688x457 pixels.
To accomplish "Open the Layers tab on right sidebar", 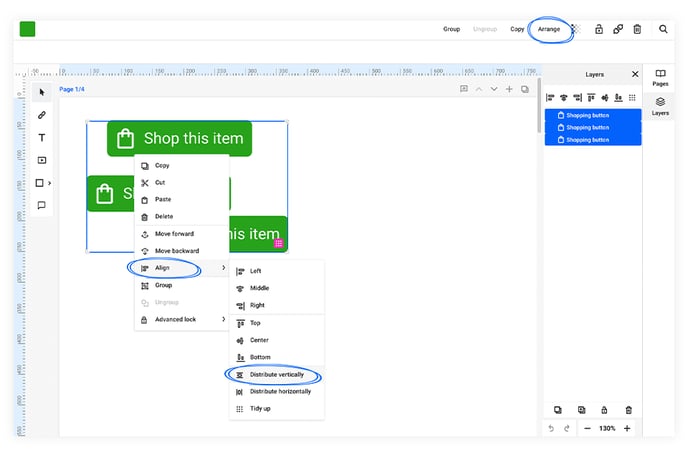I will click(660, 107).
